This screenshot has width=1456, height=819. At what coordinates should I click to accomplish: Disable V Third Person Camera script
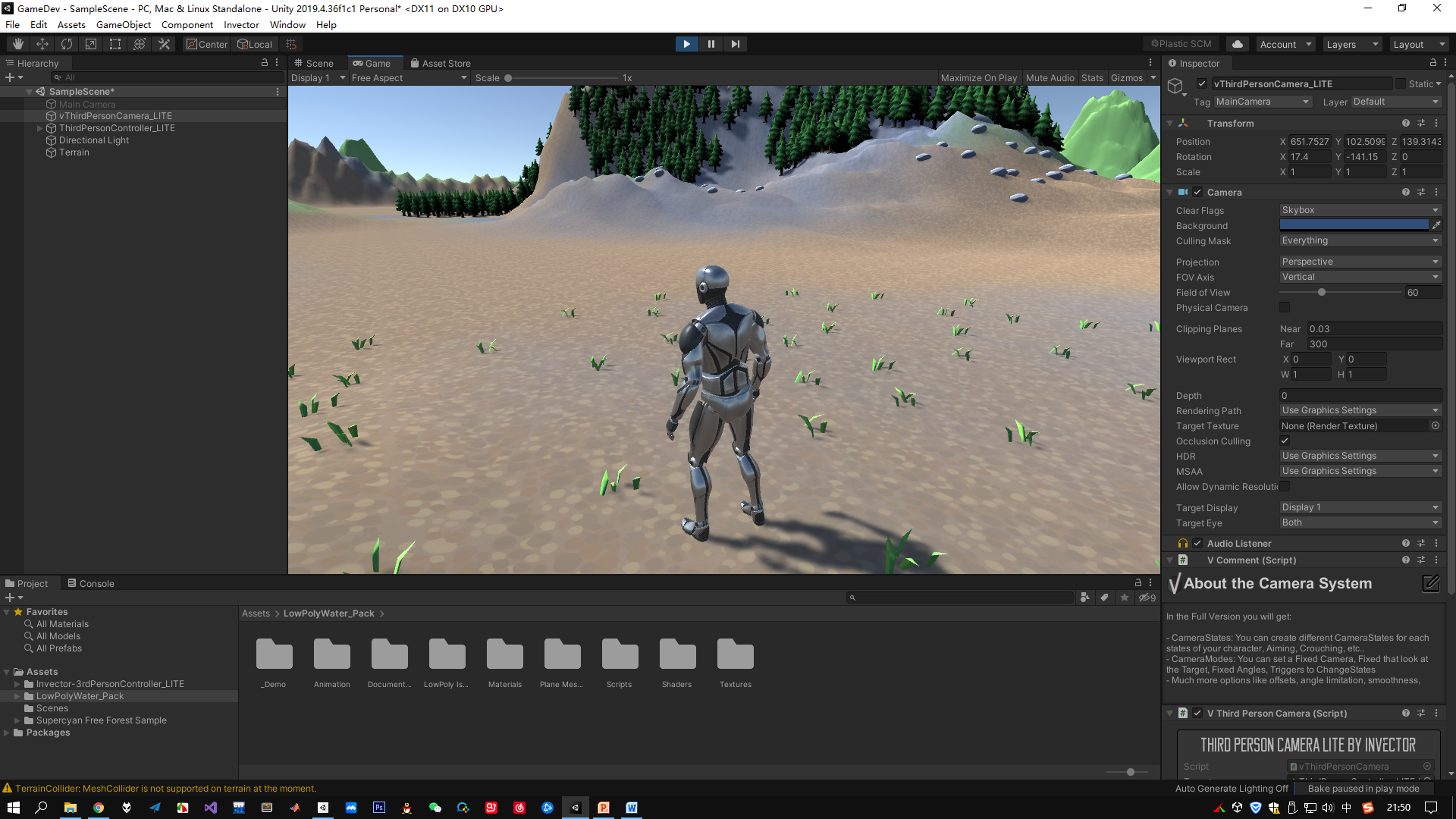(x=1197, y=713)
